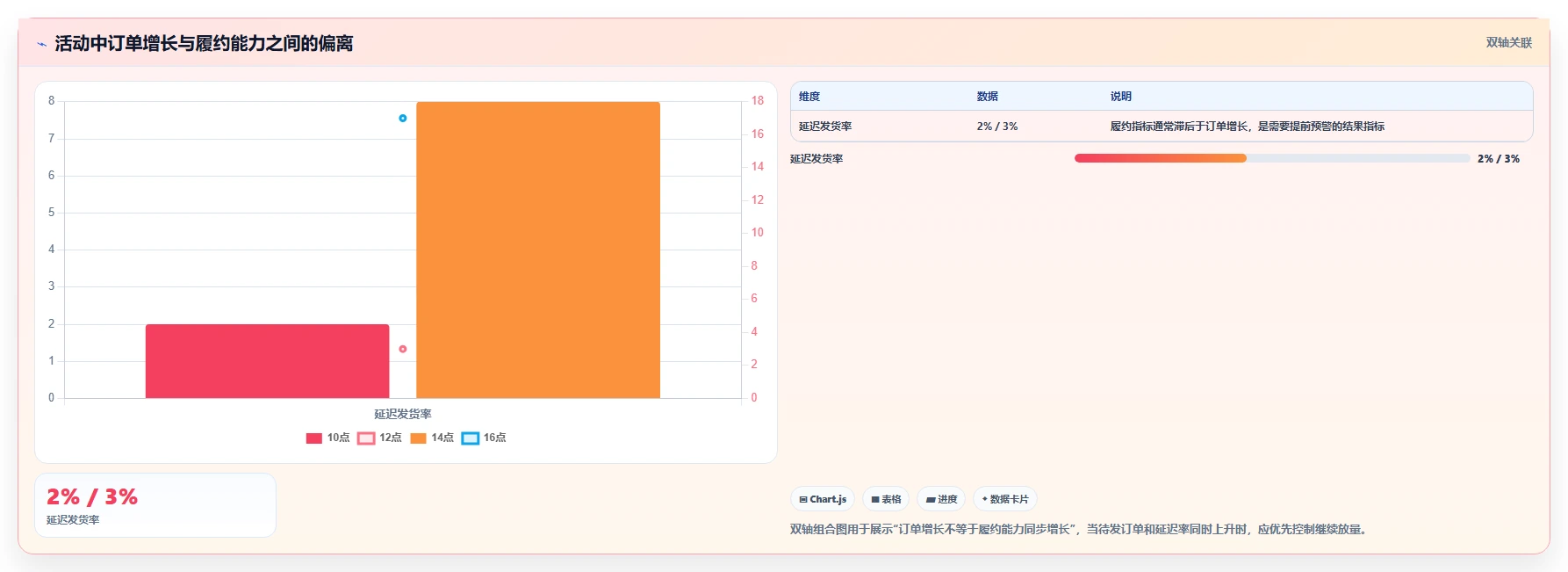This screenshot has height=572, width=1568.
Task: Toggle the 16点 legend swatch
Action: coord(471,438)
